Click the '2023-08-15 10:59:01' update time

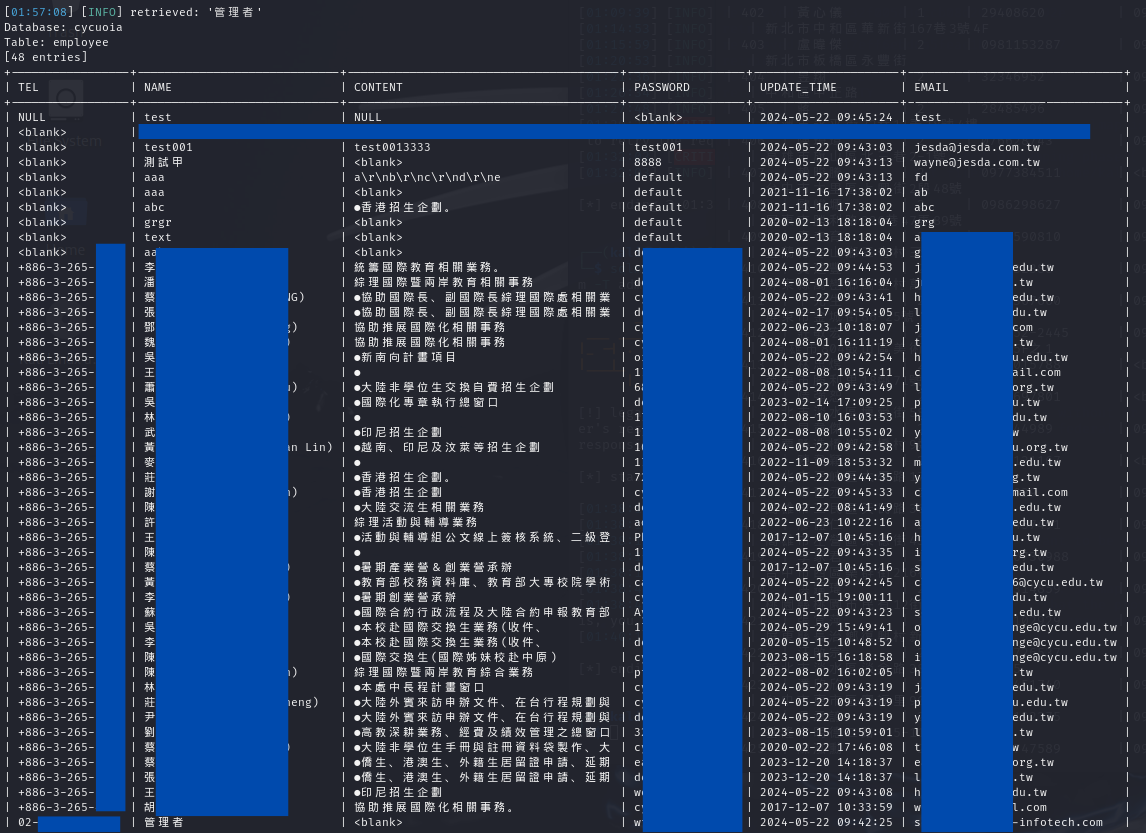tap(826, 732)
